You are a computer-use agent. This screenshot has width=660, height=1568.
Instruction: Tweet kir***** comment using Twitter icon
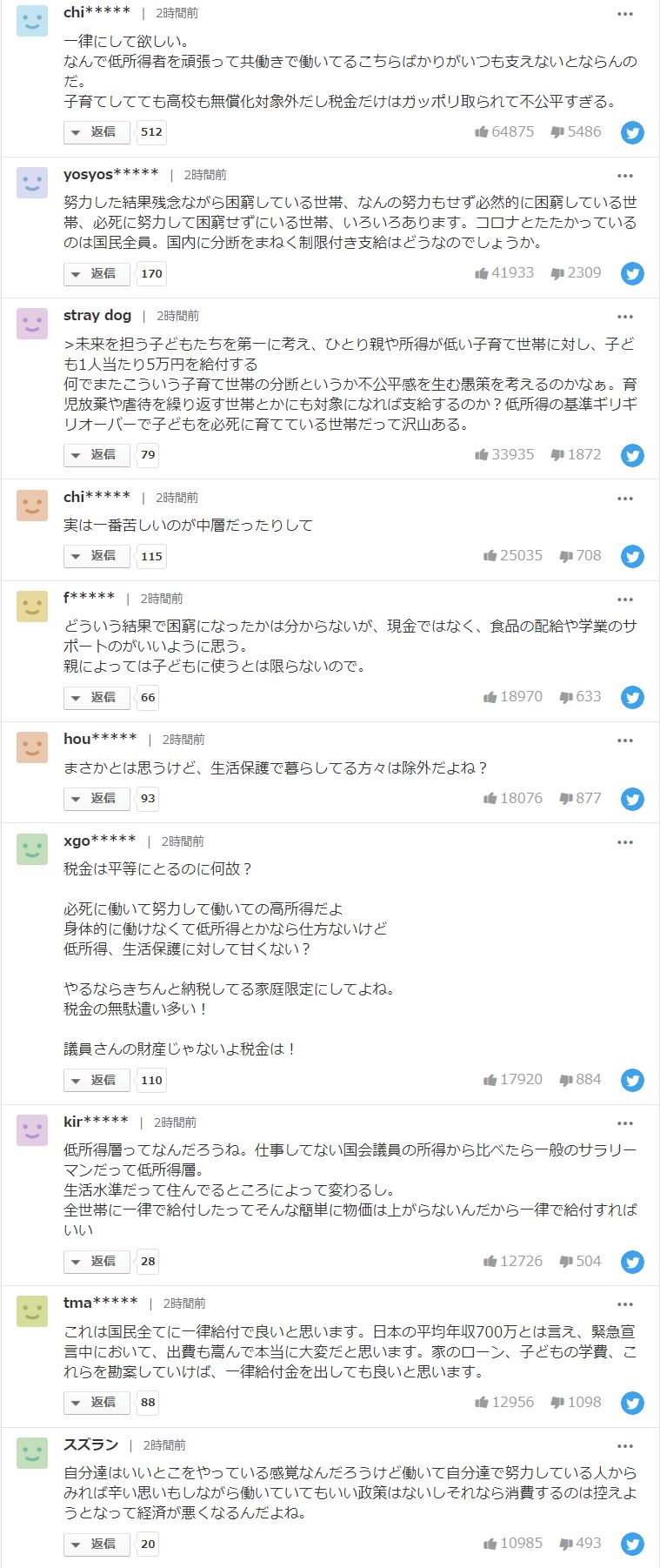[x=632, y=1262]
